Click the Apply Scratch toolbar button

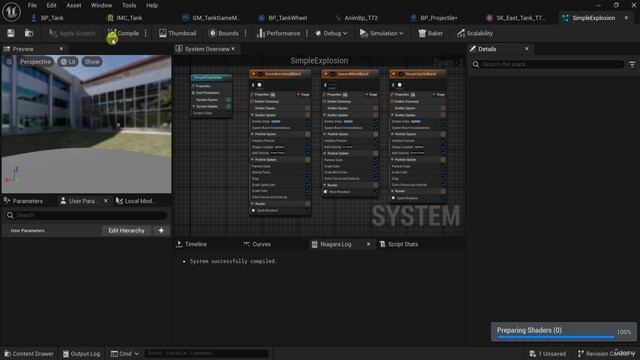(x=72, y=33)
